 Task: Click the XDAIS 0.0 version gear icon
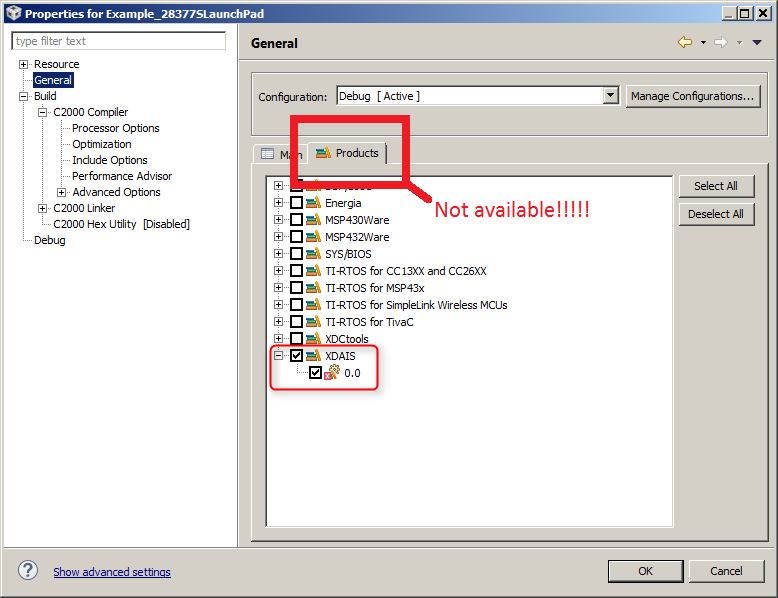[332, 372]
